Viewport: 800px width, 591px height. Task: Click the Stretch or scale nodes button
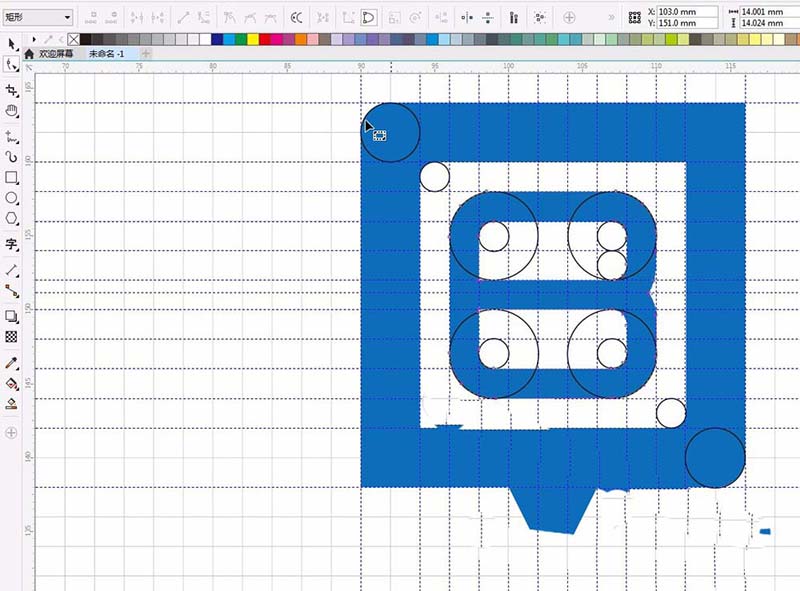tap(394, 18)
